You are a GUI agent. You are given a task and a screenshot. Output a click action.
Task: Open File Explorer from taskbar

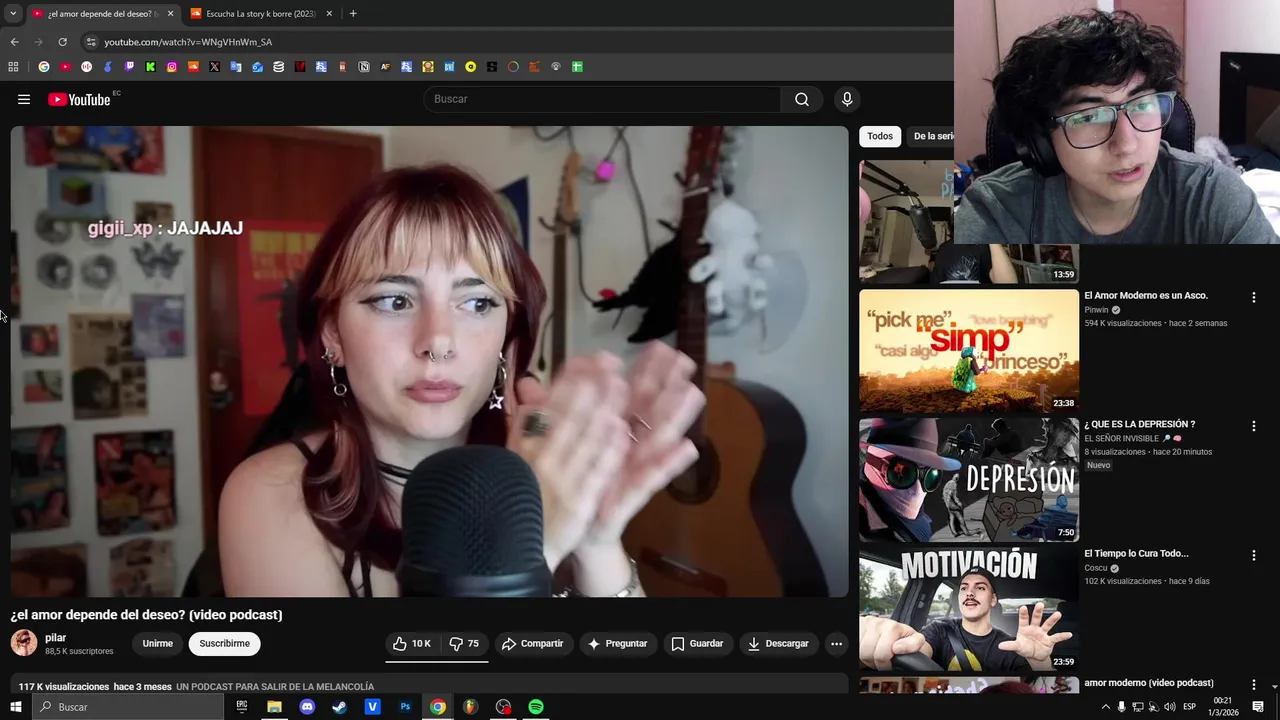tap(274, 707)
